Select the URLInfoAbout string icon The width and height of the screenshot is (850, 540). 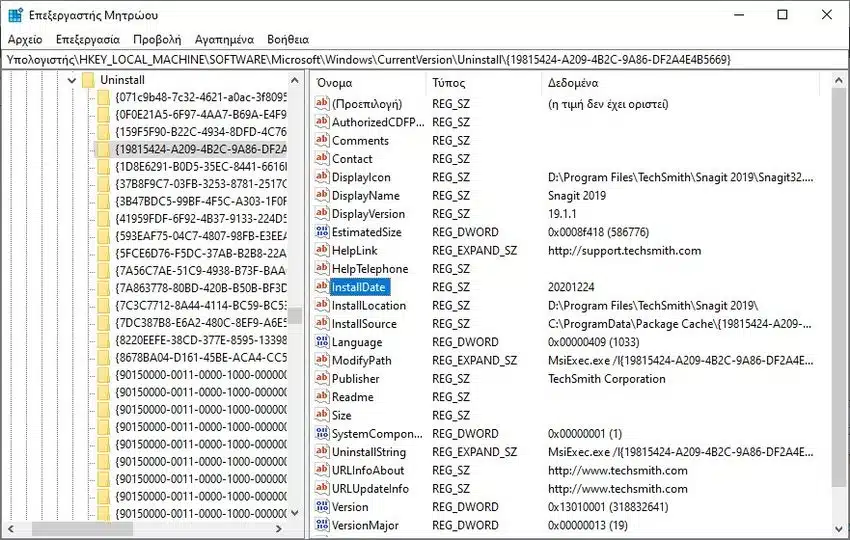tap(322, 471)
